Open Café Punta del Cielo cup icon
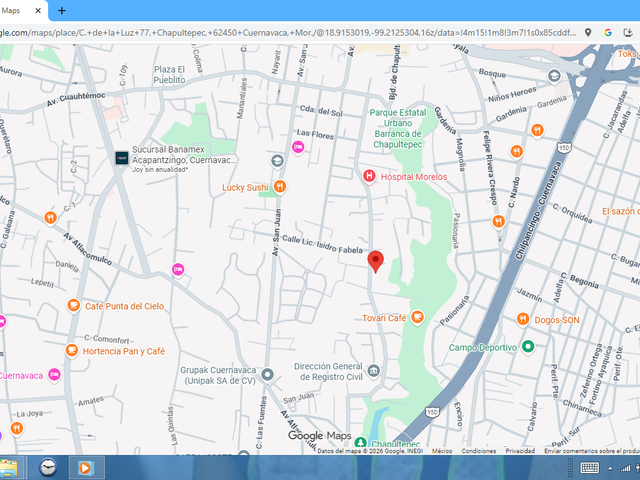 [x=73, y=305]
